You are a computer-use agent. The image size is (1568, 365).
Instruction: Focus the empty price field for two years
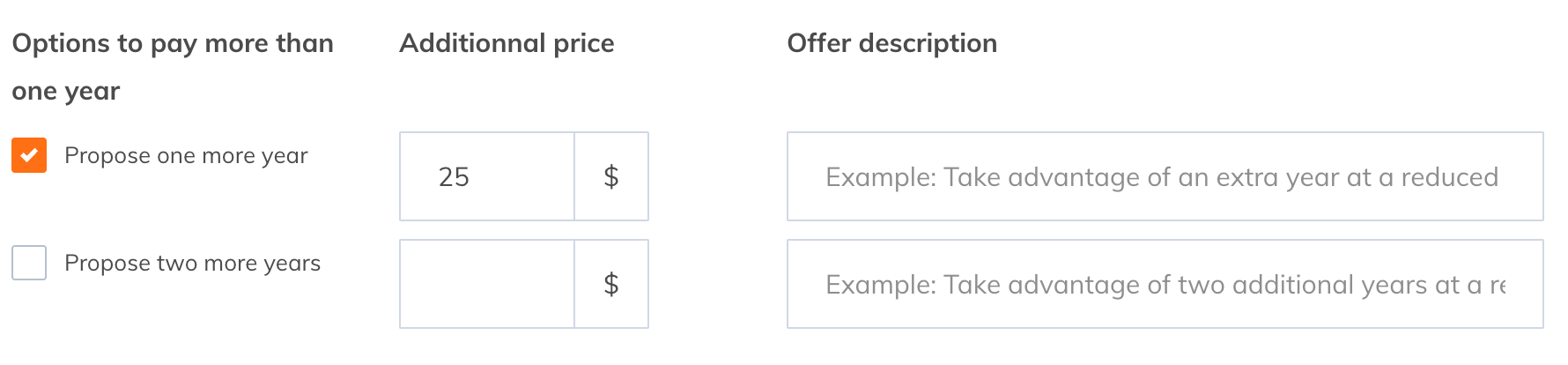[487, 284]
